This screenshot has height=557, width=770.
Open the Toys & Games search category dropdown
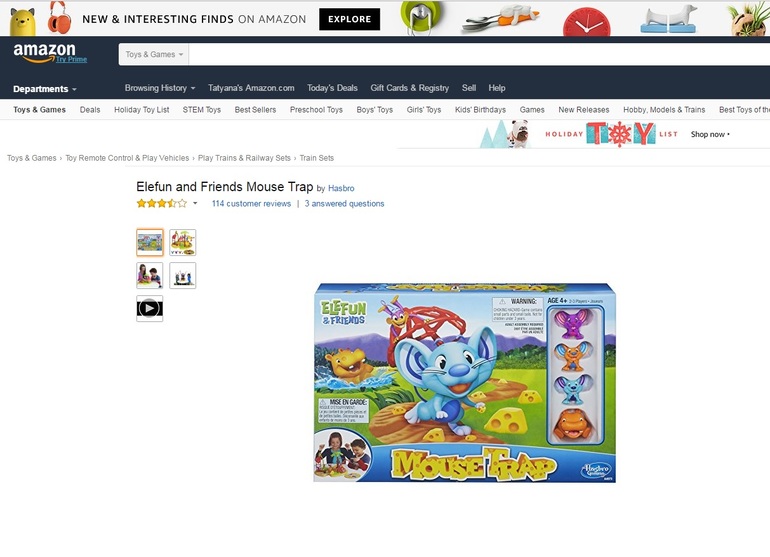click(154, 55)
